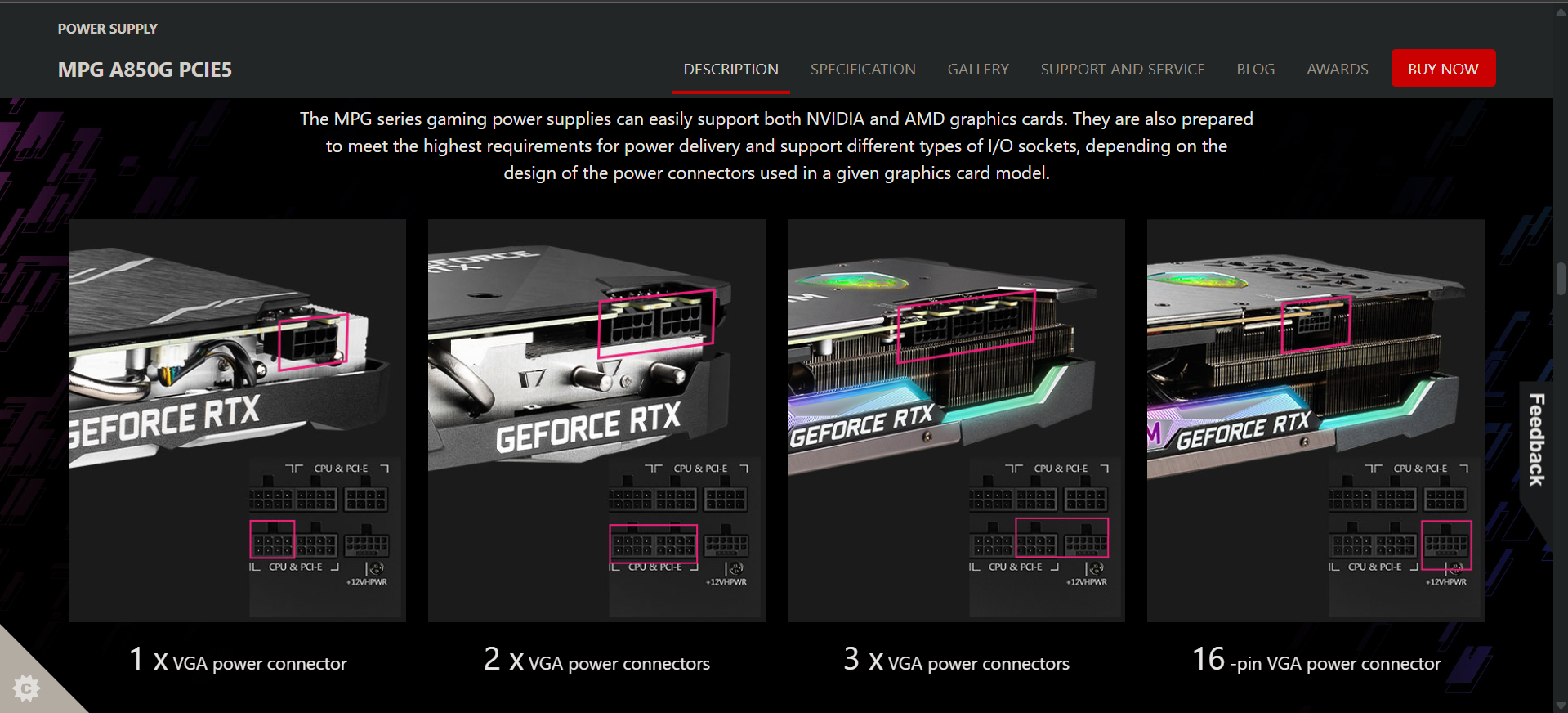Click the BUY NOW button
Screen dimensions: 1568x713
1443,69
